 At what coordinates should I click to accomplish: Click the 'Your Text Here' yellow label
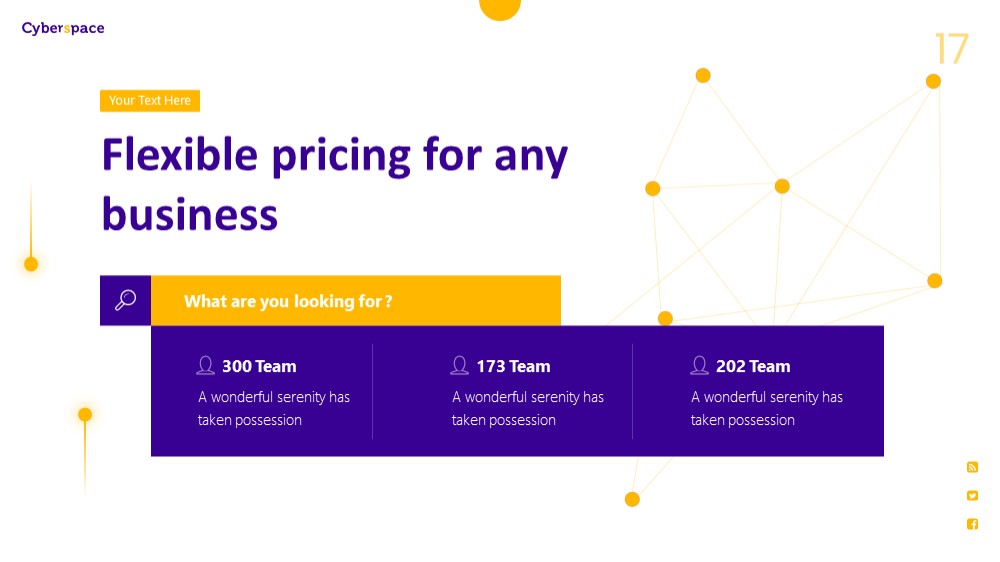point(150,101)
